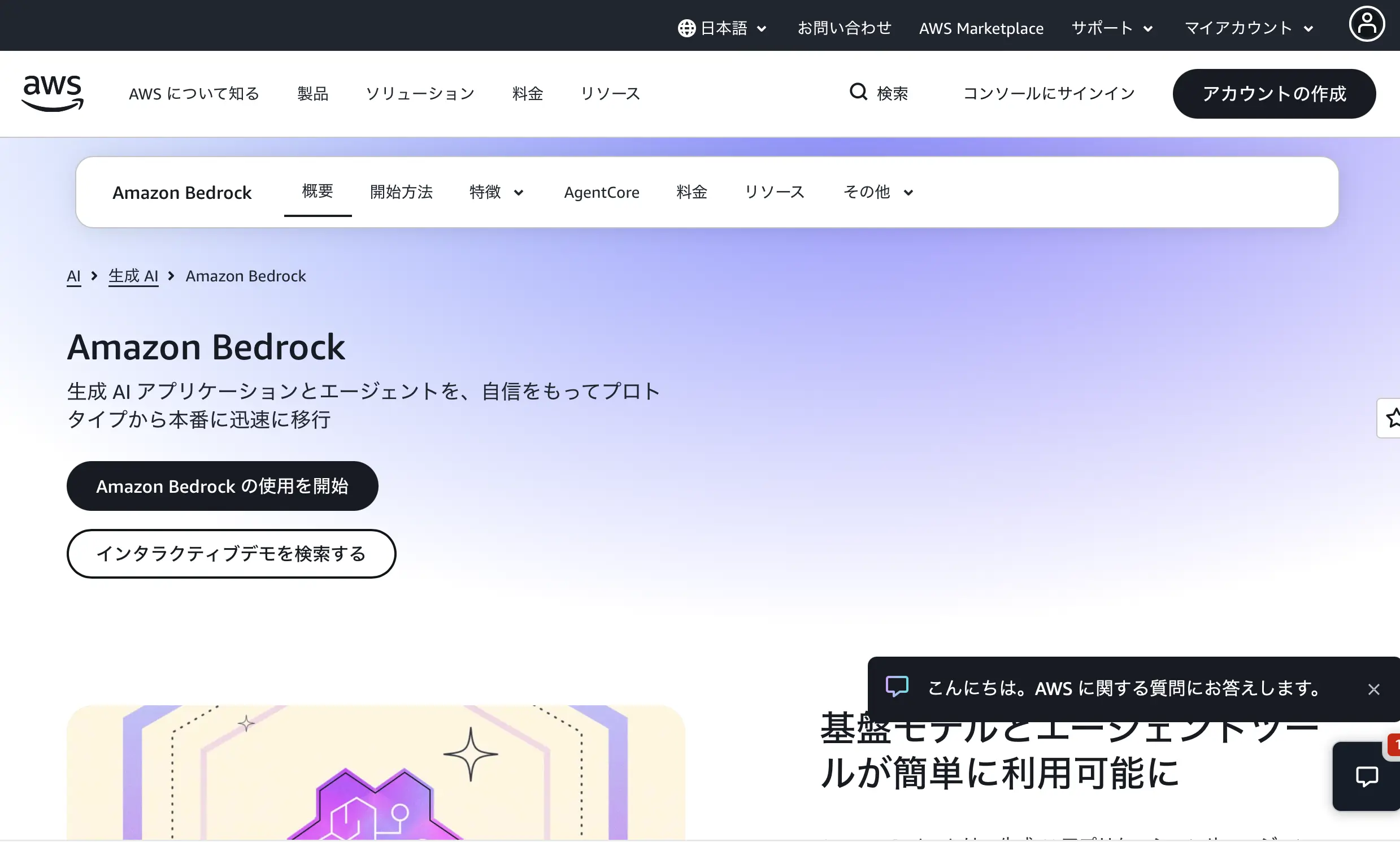1400x842 pixels.
Task: Open the user profile avatar icon
Action: coord(1367,24)
